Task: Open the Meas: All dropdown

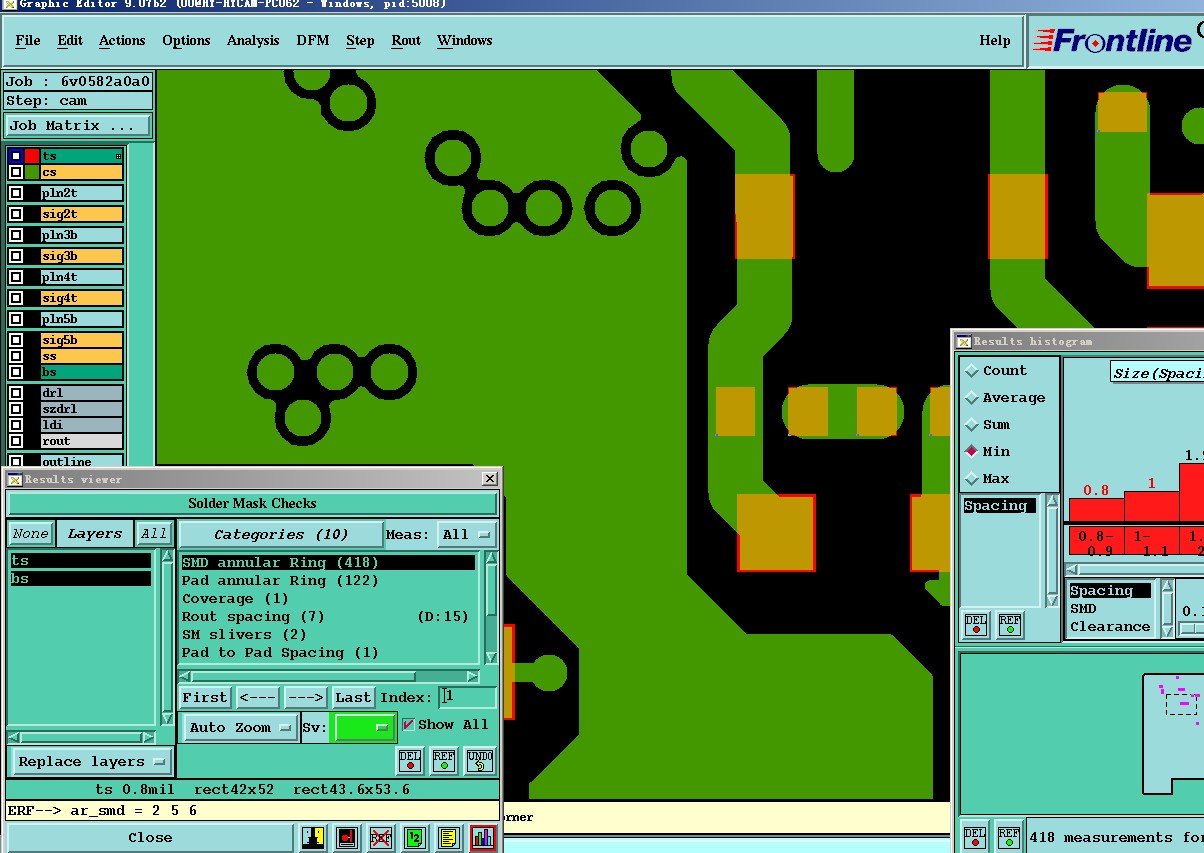Action: 467,534
